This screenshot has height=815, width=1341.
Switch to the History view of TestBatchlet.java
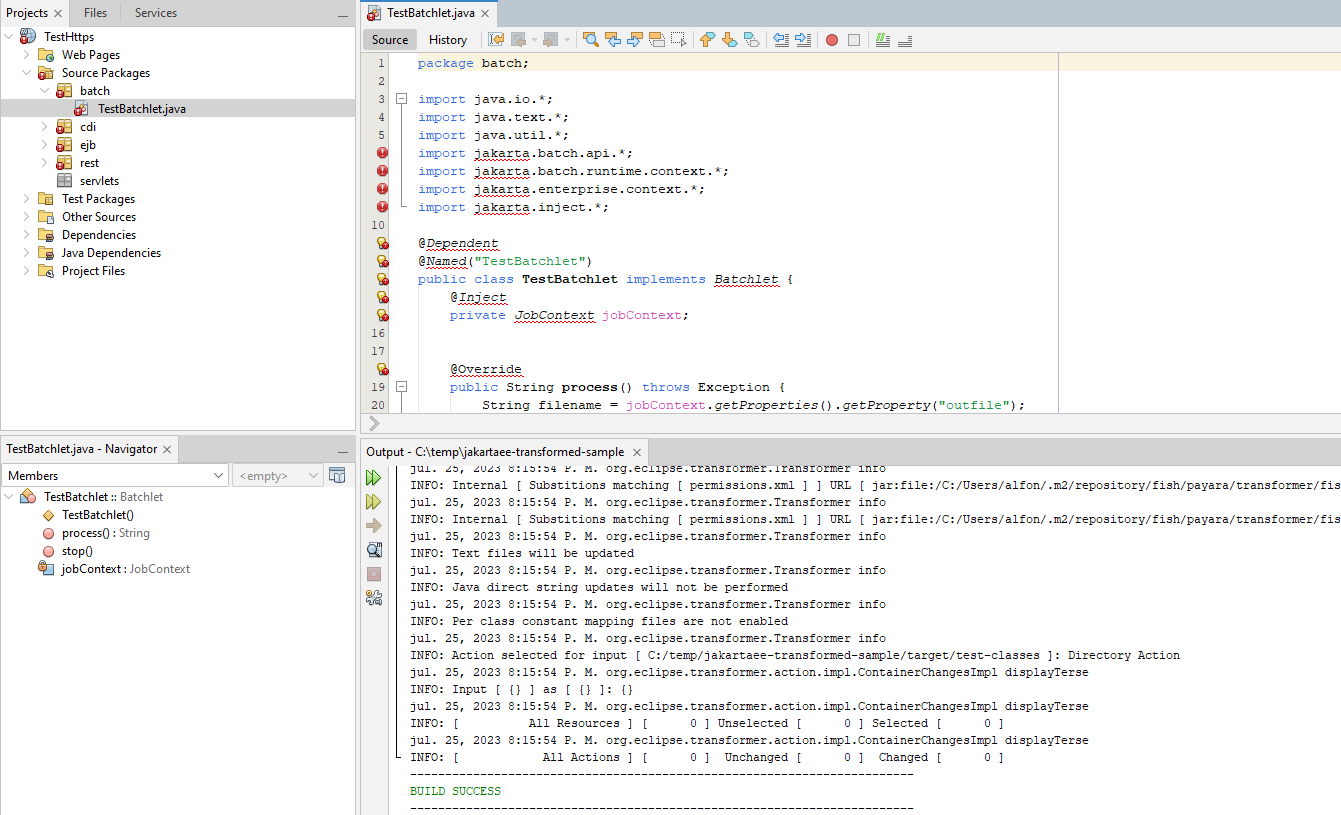(448, 39)
